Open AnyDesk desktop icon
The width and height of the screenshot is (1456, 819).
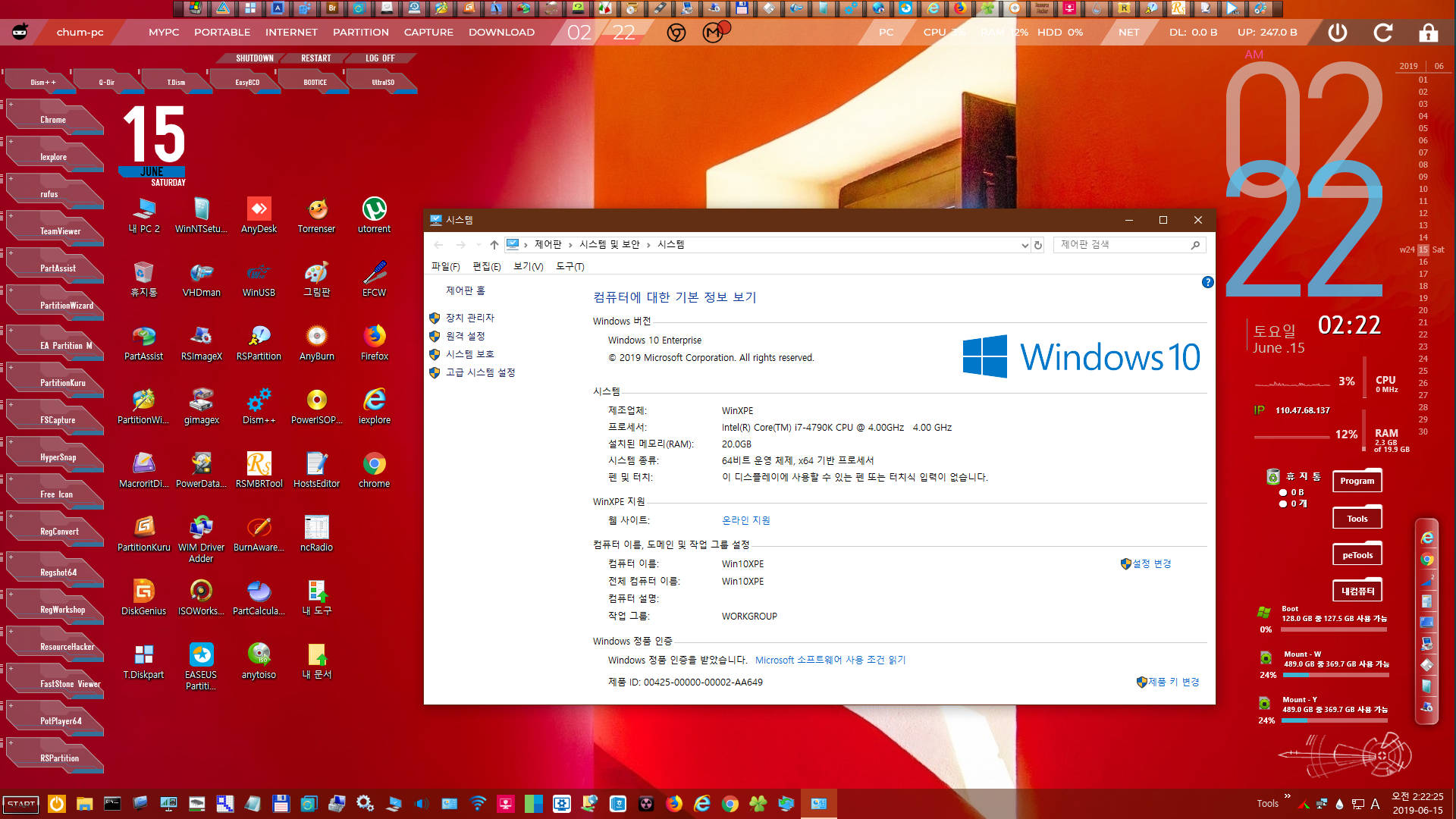(259, 215)
